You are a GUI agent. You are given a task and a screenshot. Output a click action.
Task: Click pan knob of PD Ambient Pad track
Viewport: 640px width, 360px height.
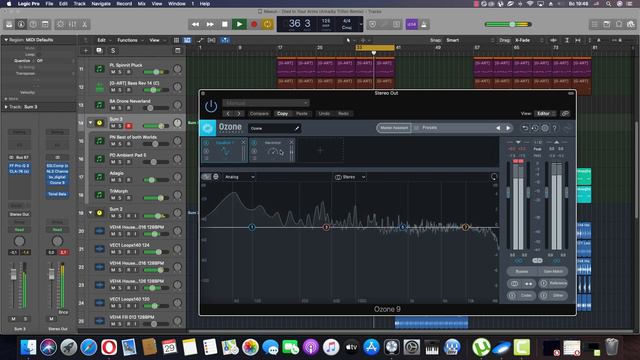(177, 159)
